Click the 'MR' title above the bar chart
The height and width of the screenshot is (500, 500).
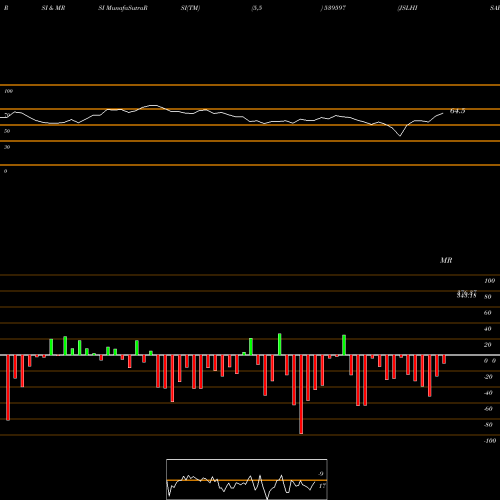446,260
